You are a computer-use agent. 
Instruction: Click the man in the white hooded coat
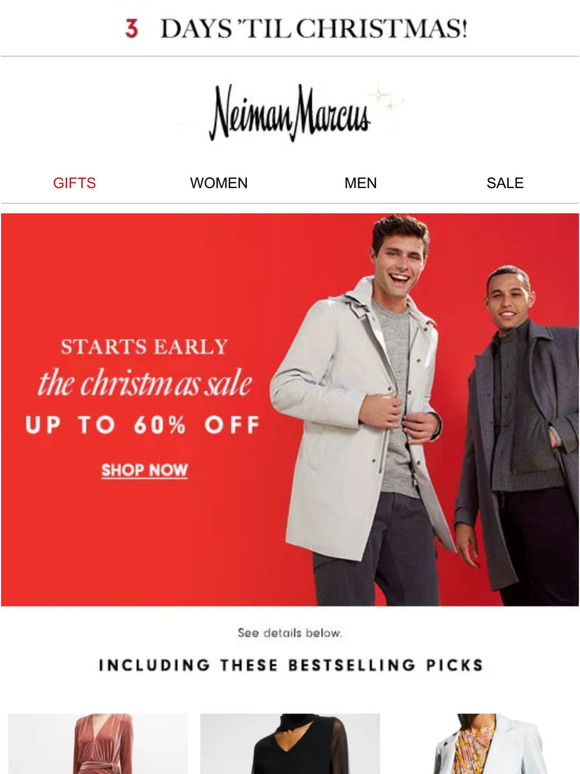pos(363,410)
